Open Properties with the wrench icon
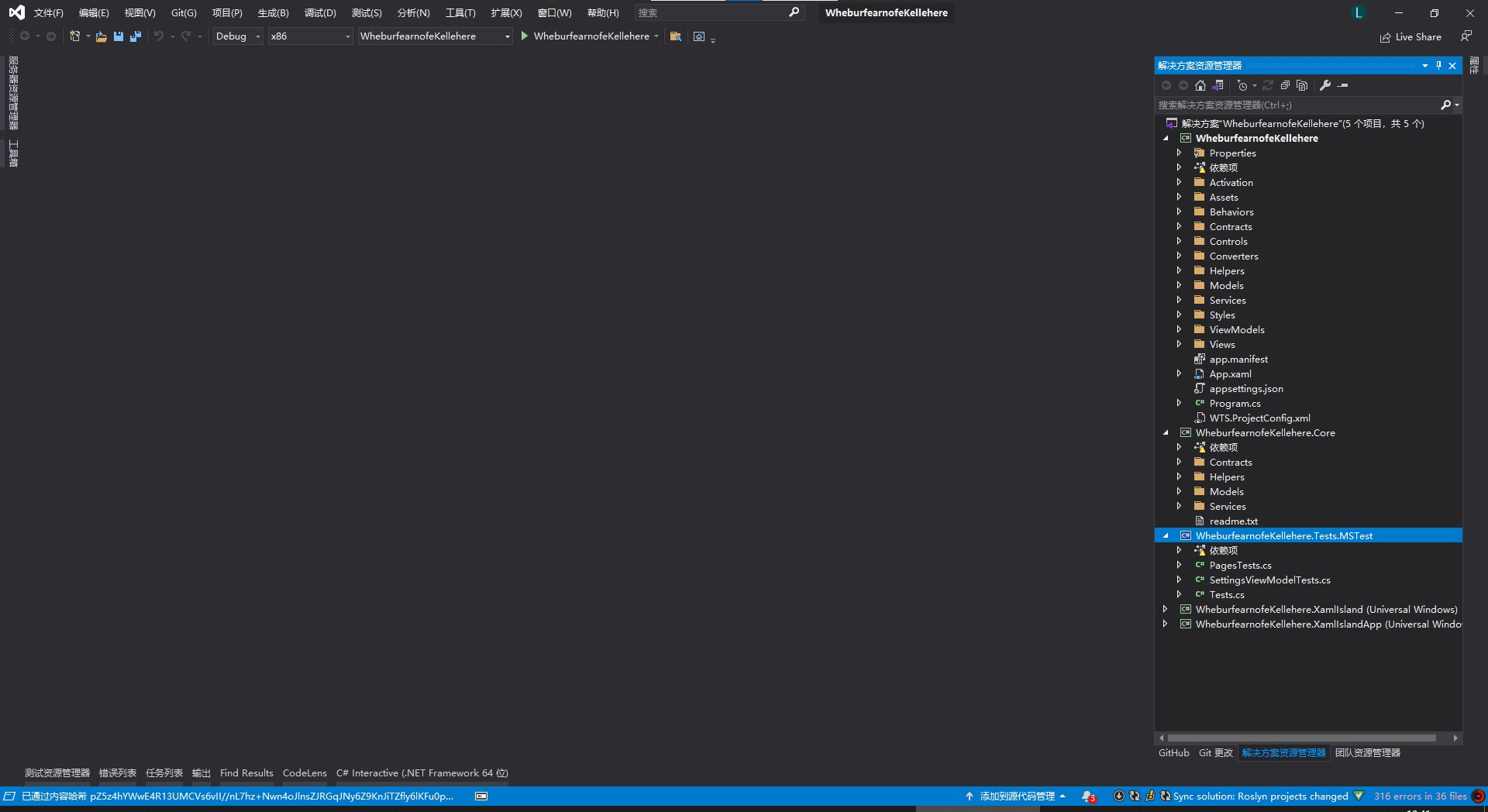Viewport: 1488px width, 812px height. [x=1325, y=85]
